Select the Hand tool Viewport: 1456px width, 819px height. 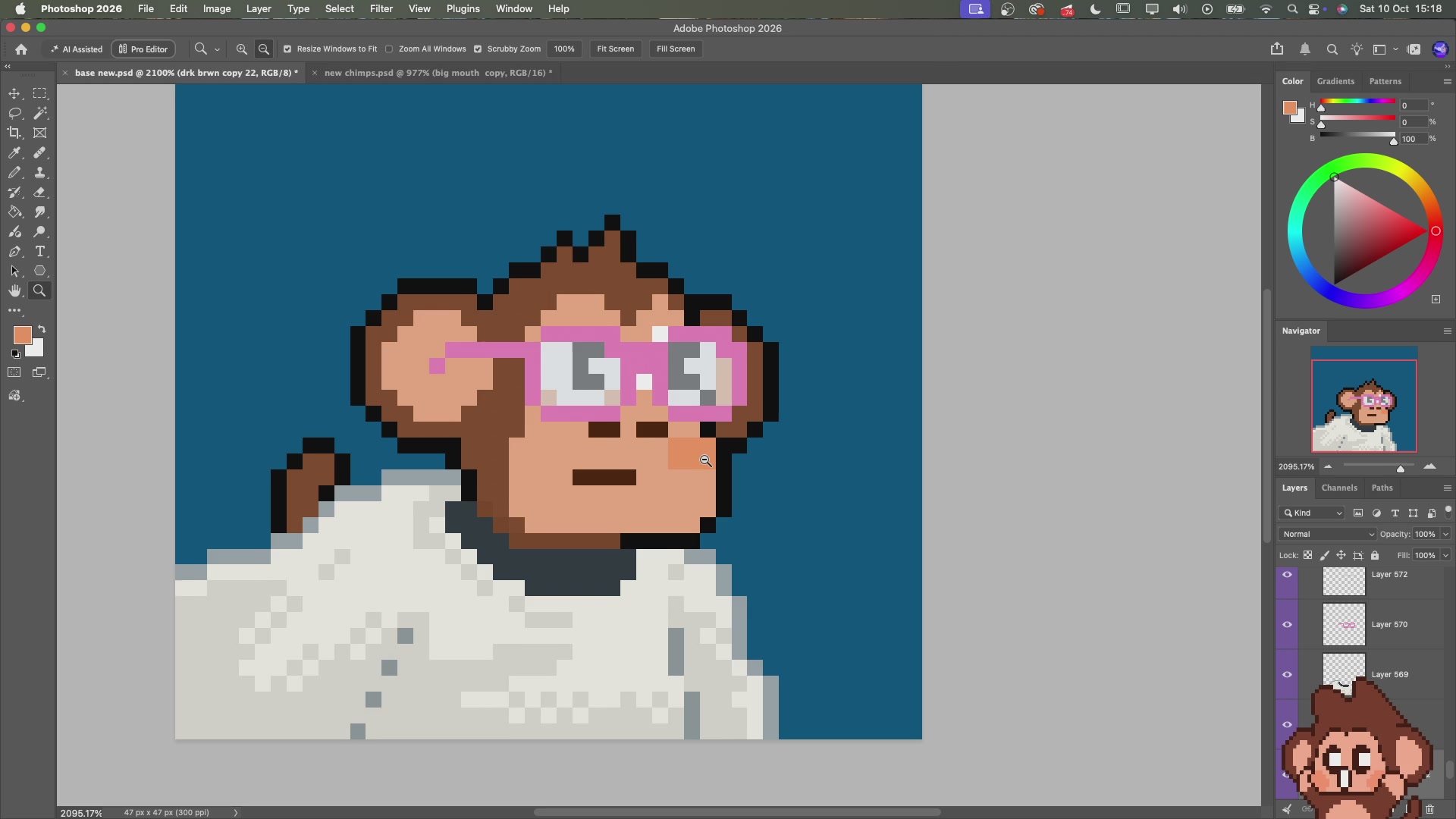(x=14, y=290)
